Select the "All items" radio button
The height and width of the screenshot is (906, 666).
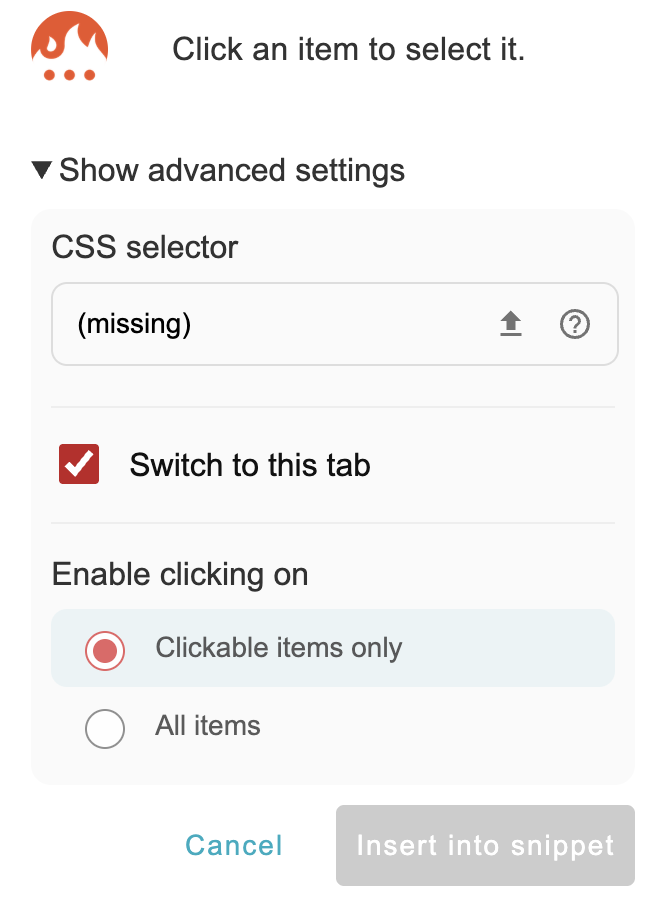pyautogui.click(x=105, y=729)
